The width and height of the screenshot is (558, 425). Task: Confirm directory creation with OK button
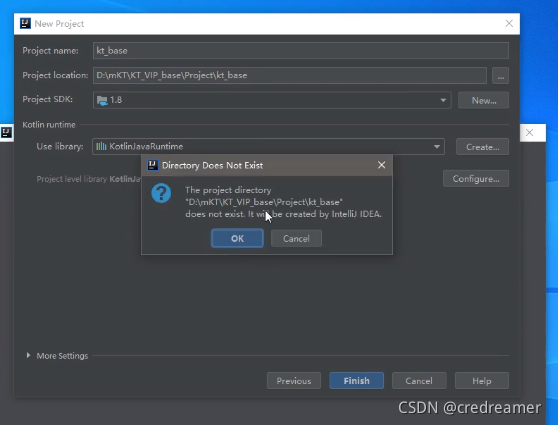tap(237, 238)
